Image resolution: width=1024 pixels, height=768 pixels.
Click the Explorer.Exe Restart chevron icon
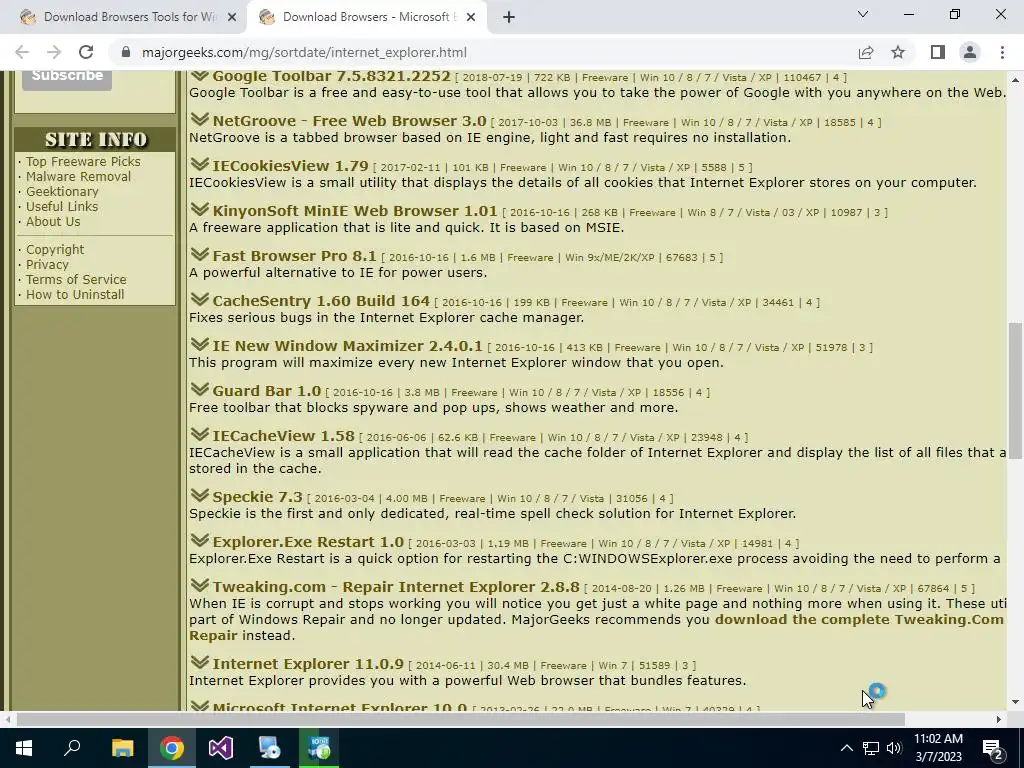200,541
